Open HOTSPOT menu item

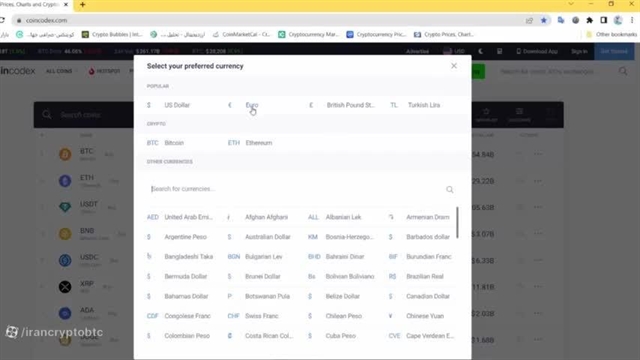[x=104, y=71]
